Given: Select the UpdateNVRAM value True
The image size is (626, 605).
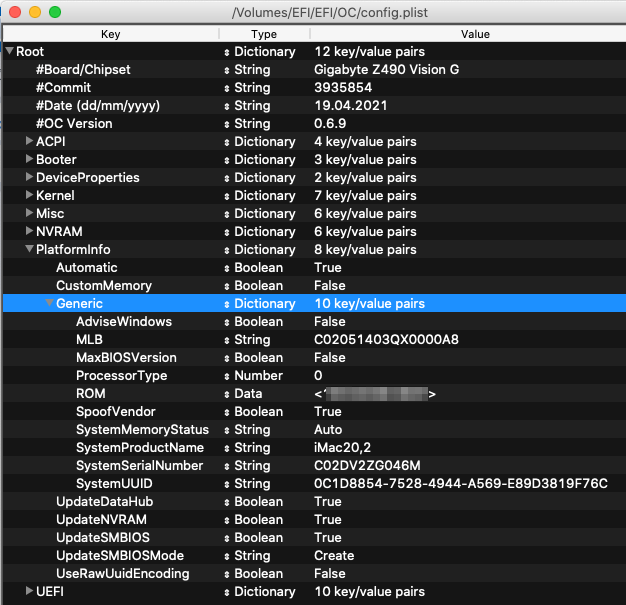Looking at the screenshot, I should click(328, 520).
